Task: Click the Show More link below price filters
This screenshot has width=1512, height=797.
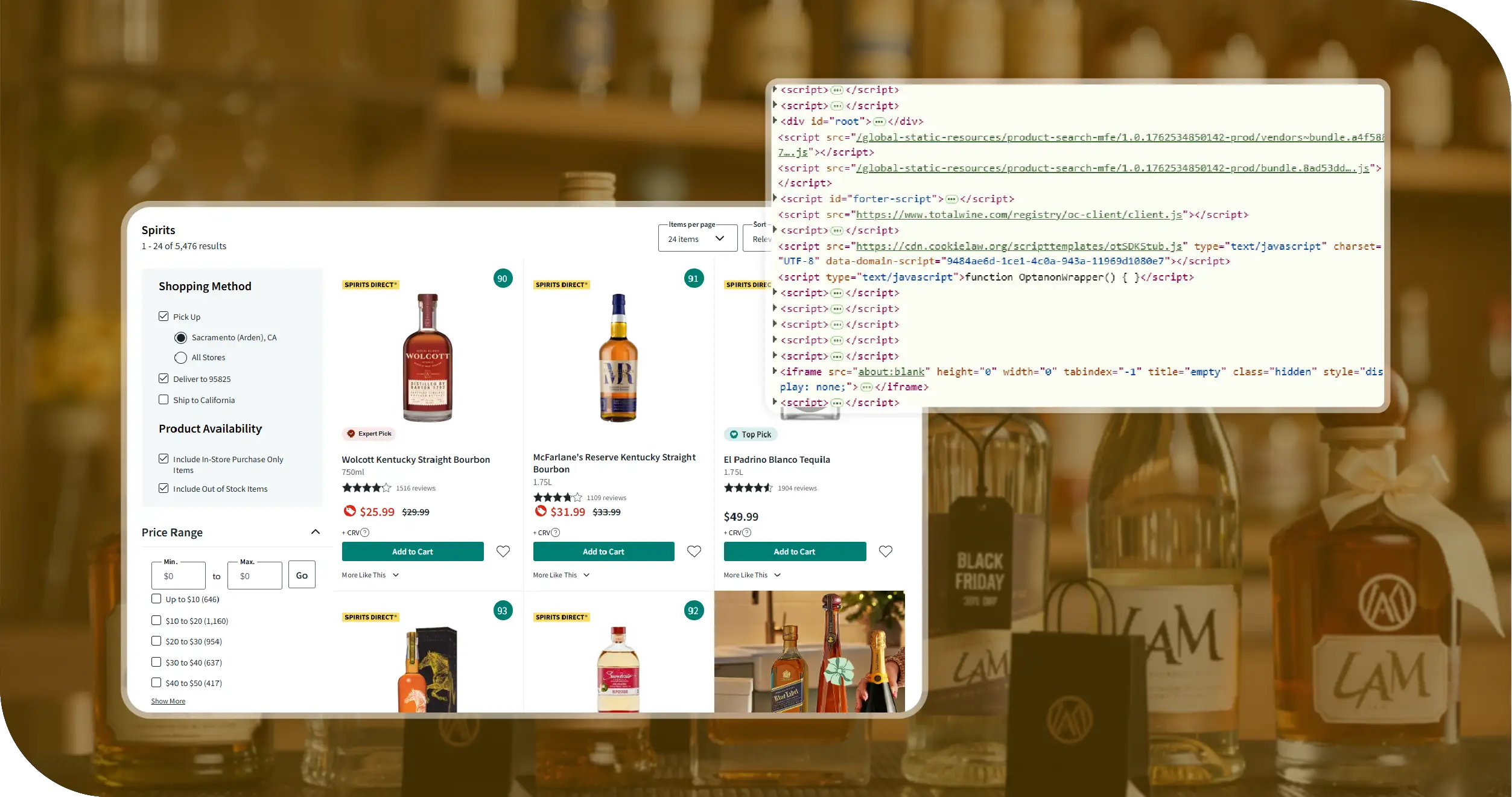Action: pyautogui.click(x=168, y=700)
